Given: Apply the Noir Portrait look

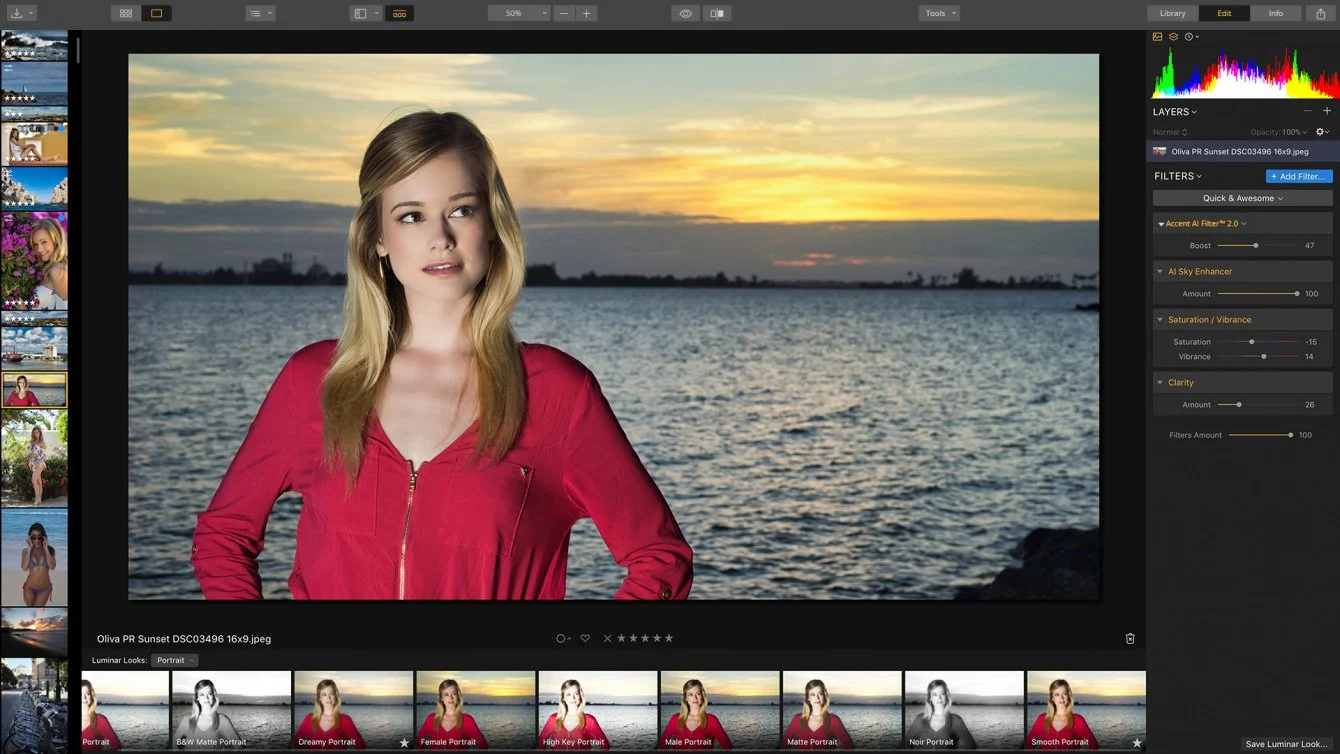Looking at the screenshot, I should pyautogui.click(x=964, y=711).
